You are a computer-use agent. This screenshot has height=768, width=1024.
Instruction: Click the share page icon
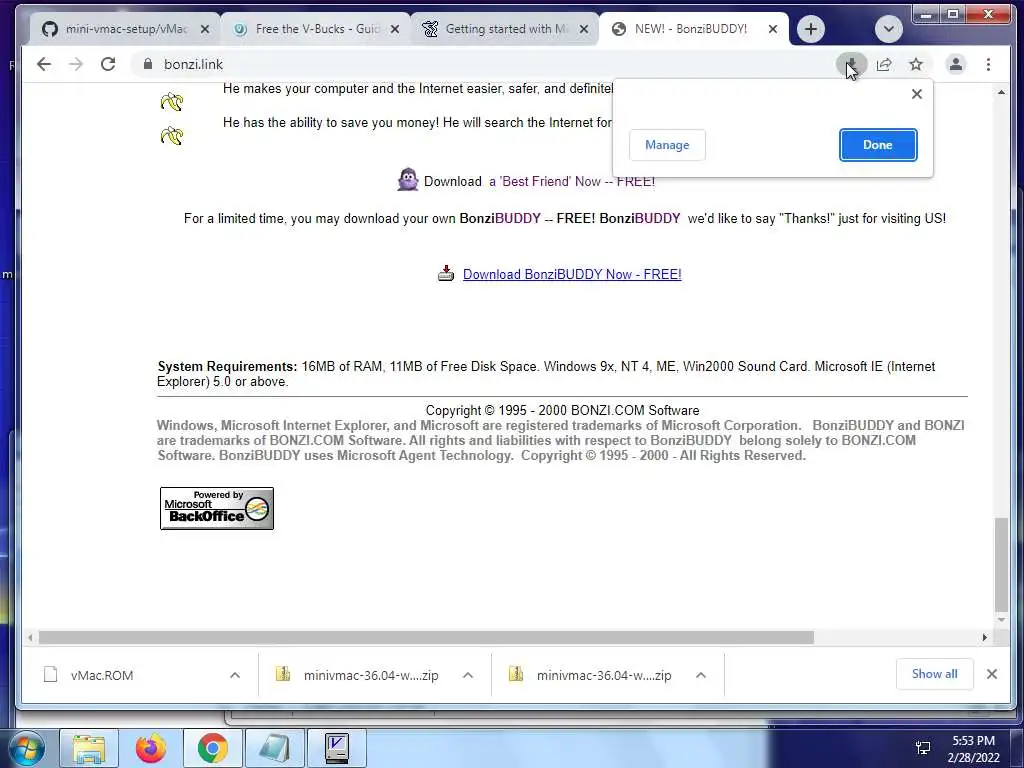point(884,64)
